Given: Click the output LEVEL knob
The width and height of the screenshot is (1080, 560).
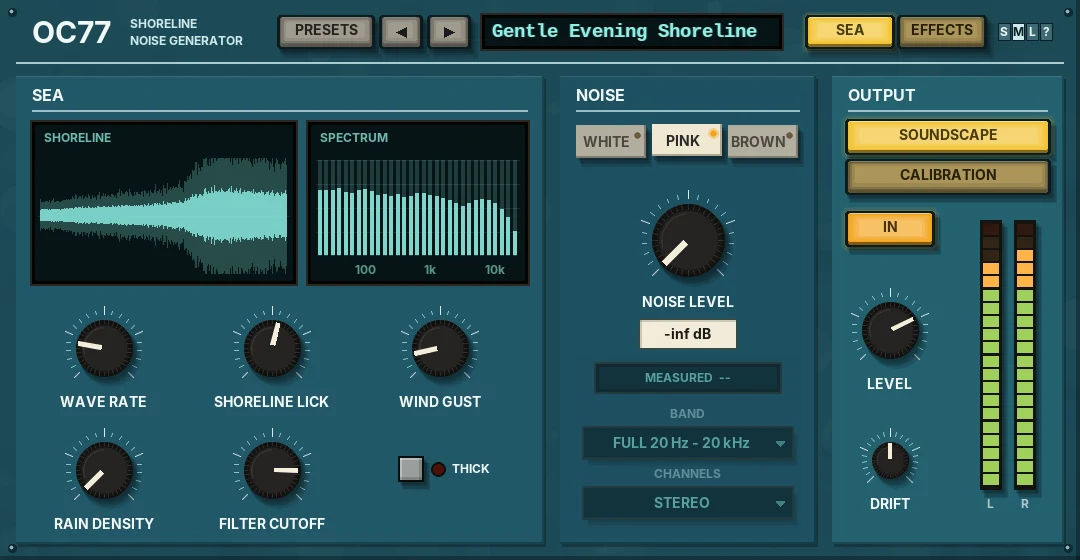Looking at the screenshot, I should coord(890,330).
